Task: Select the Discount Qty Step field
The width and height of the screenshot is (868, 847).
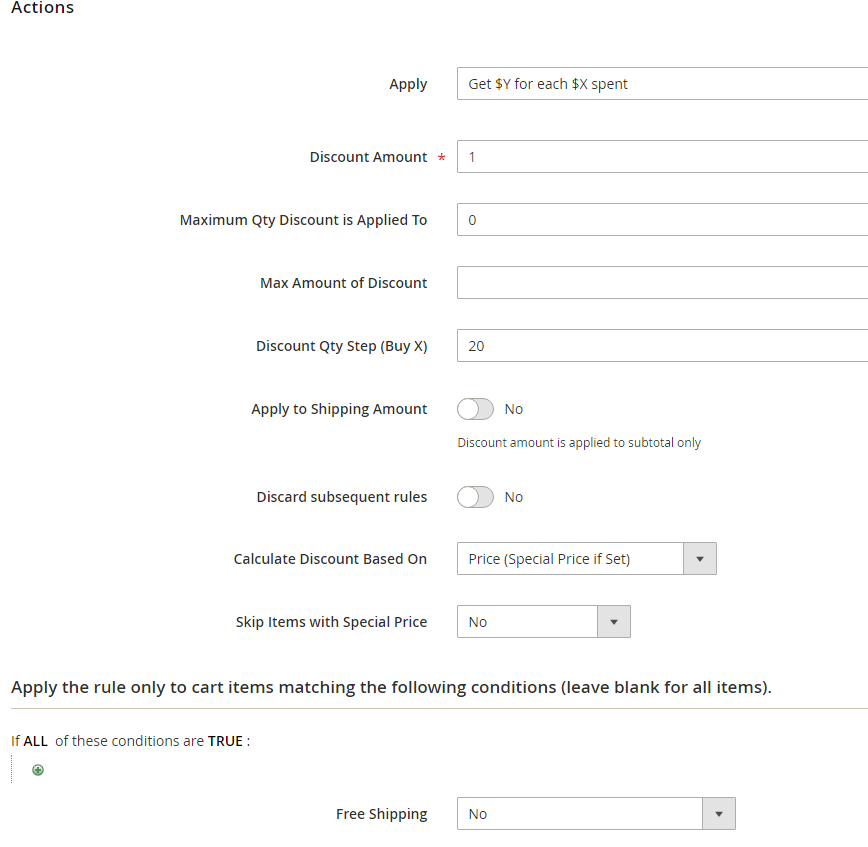Action: point(660,346)
